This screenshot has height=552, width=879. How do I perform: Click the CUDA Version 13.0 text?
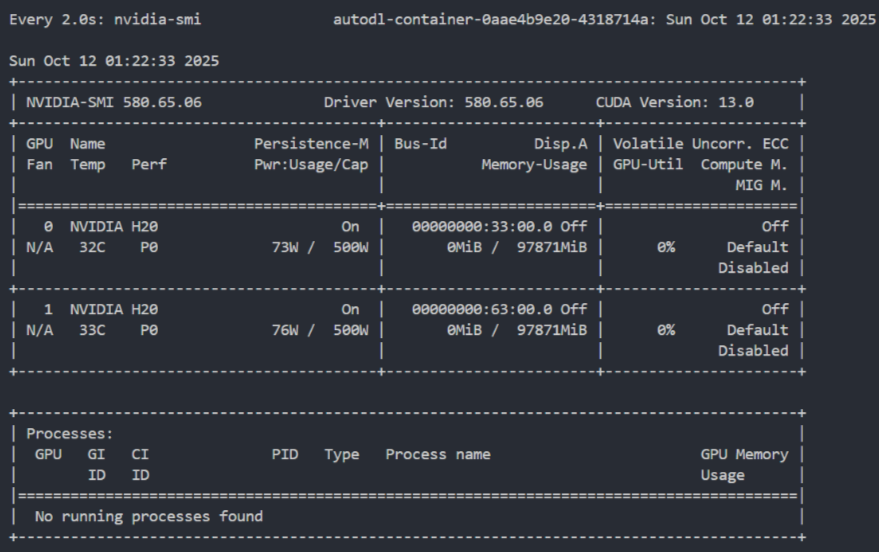[x=674, y=102]
